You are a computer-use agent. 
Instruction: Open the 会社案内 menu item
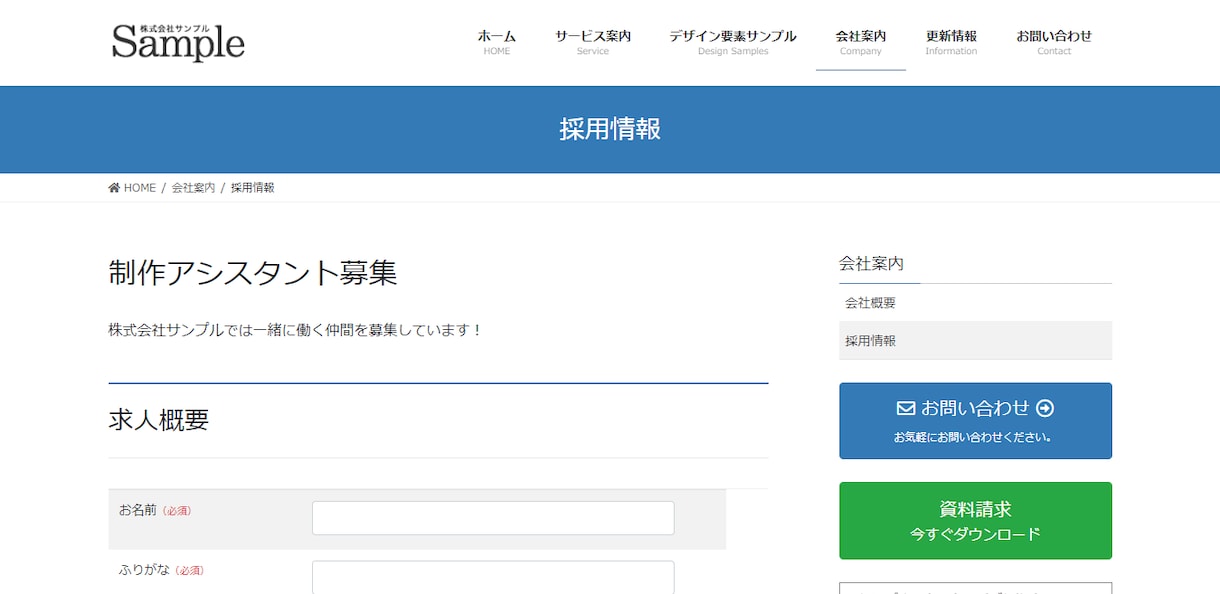point(861,42)
